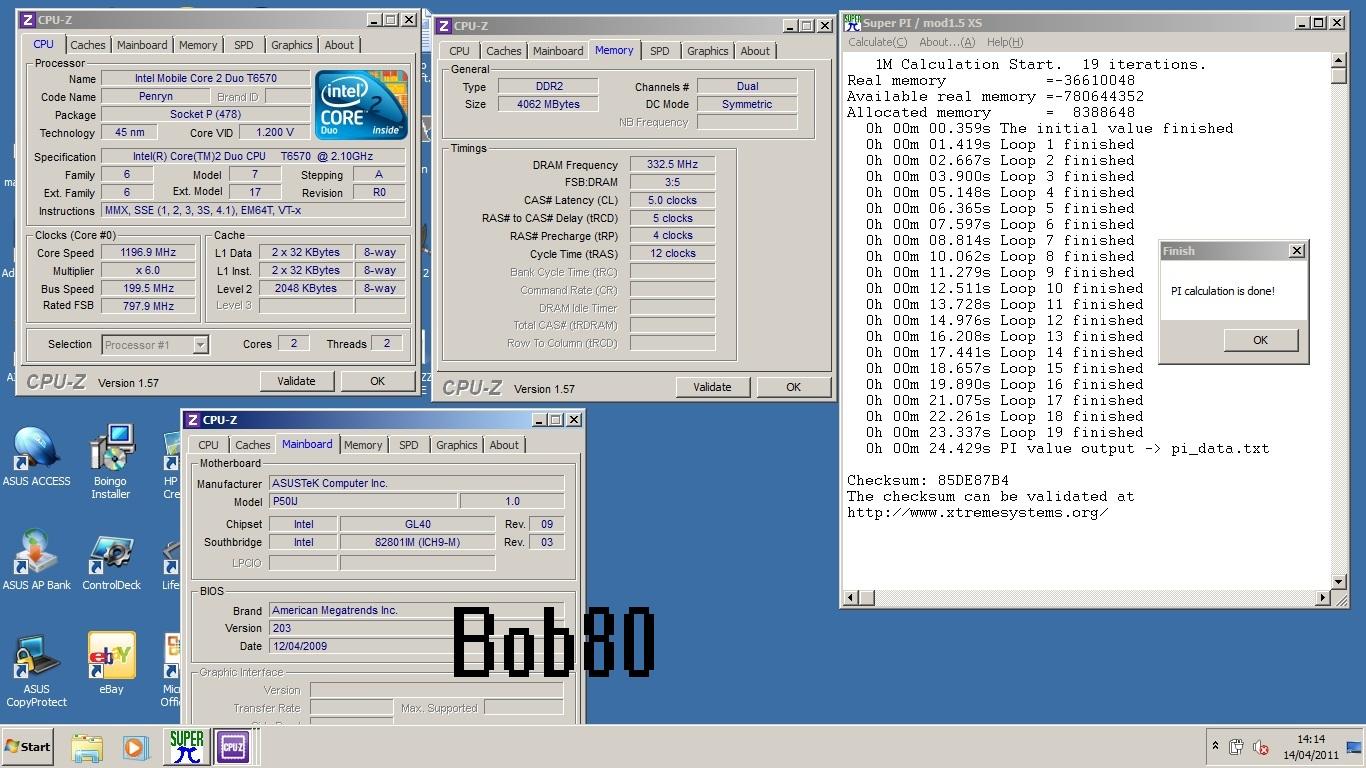
Task: Open Help menu in Super PI
Action: (x=1004, y=42)
